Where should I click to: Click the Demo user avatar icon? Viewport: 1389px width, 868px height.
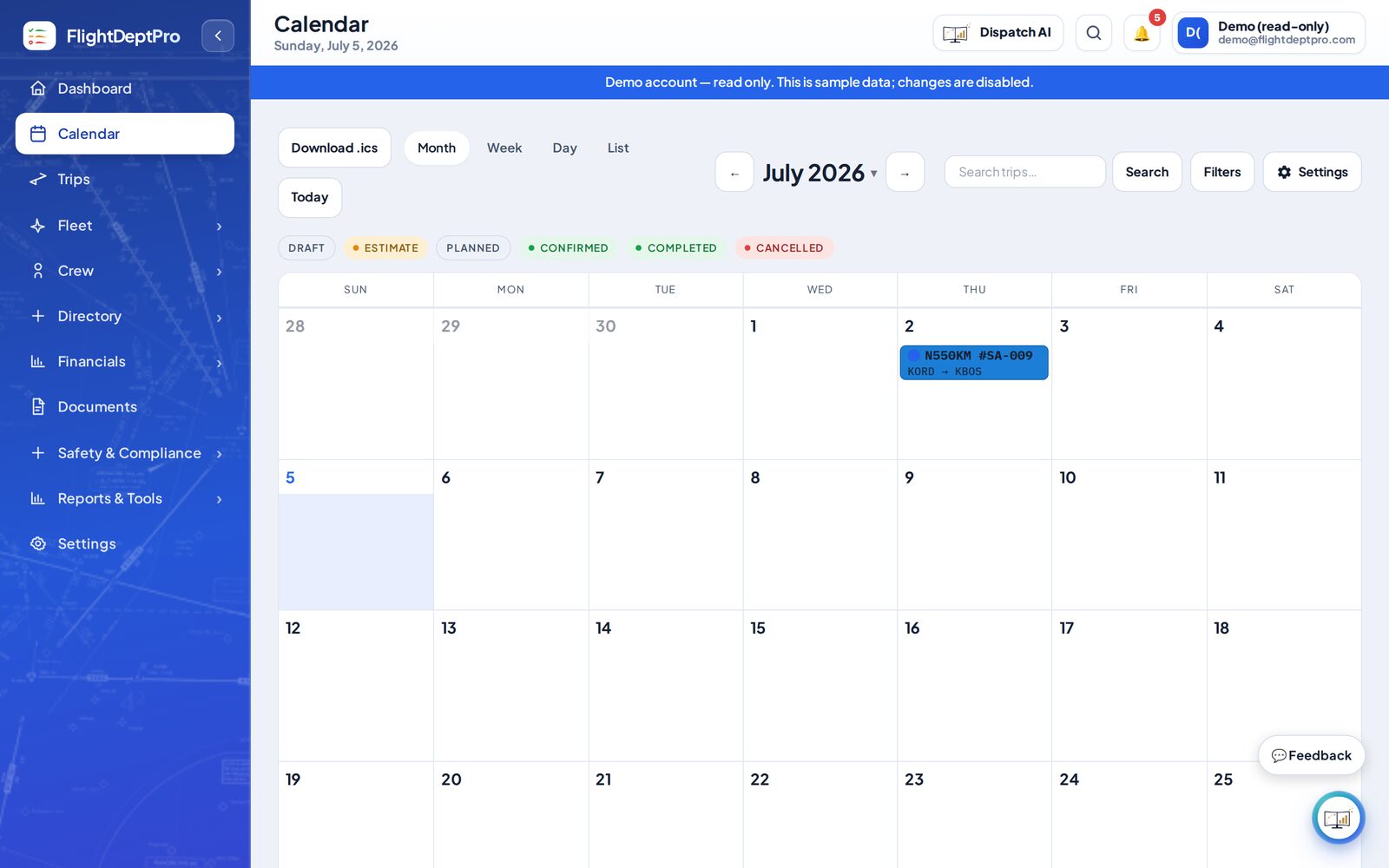point(1193,33)
